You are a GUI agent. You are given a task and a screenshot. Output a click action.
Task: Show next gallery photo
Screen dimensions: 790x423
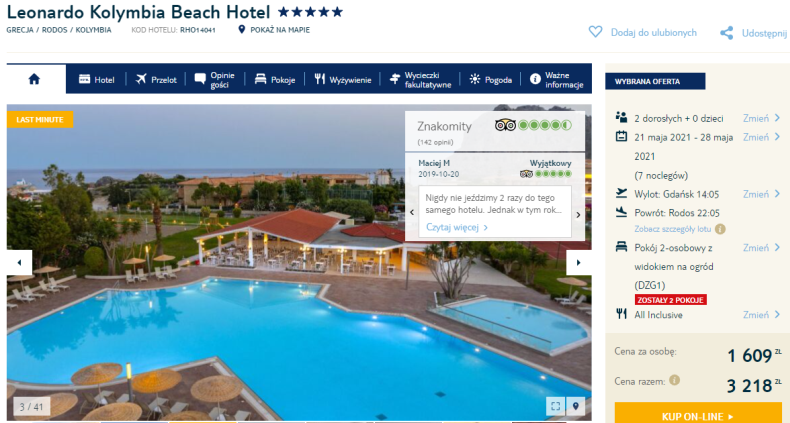click(578, 262)
